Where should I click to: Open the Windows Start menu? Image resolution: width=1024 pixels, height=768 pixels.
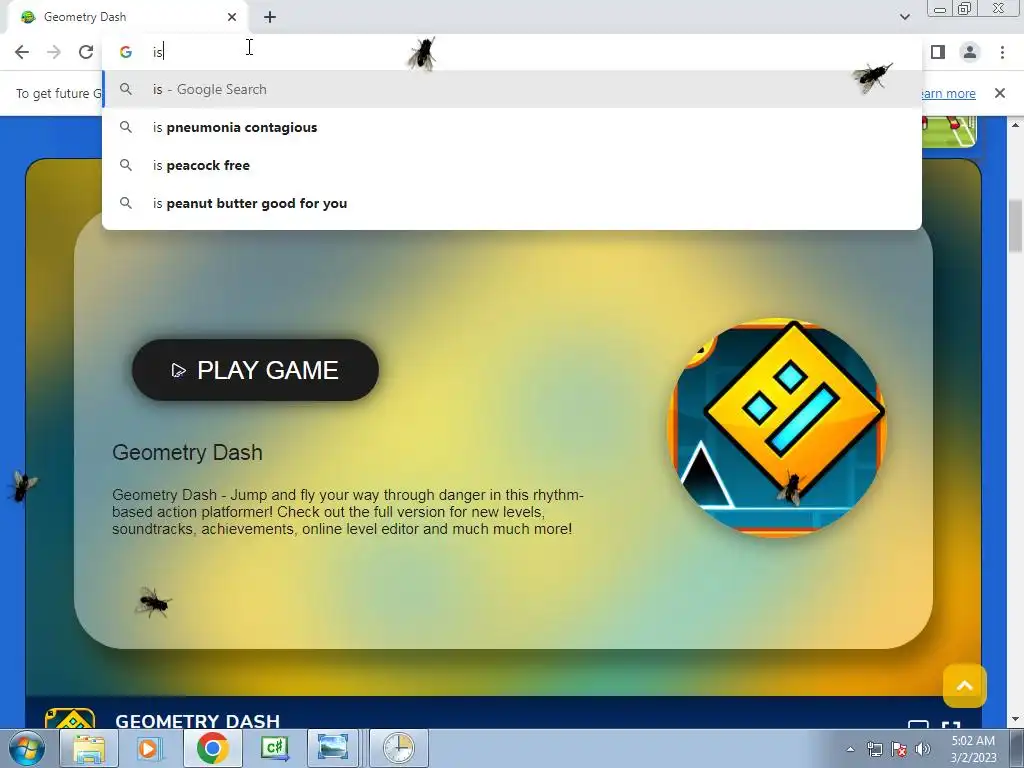click(x=27, y=748)
